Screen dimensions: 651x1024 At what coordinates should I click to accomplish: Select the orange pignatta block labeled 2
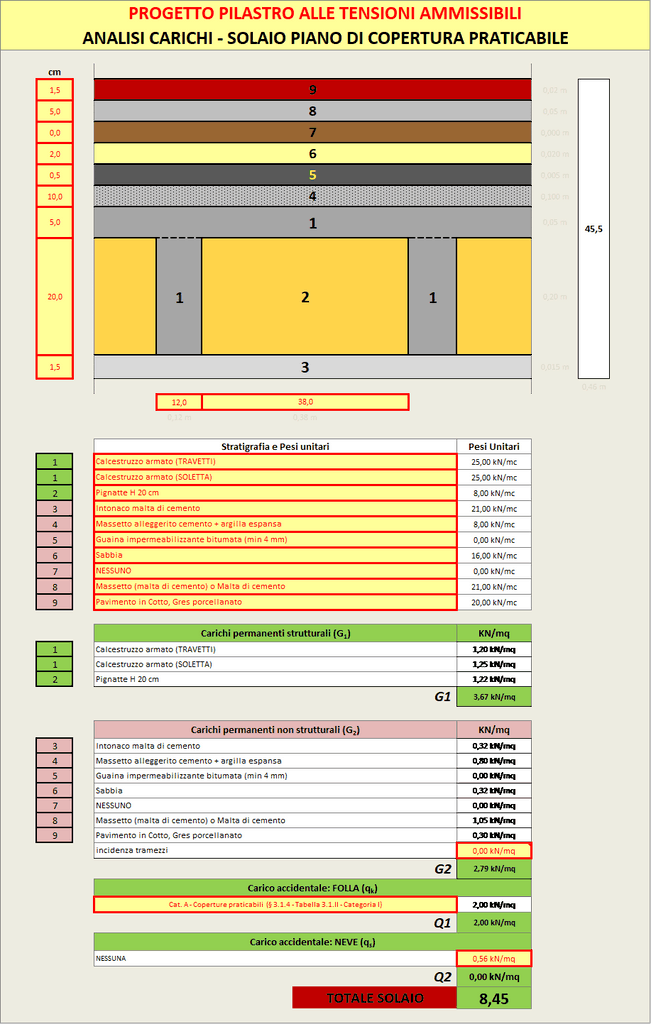point(305,297)
